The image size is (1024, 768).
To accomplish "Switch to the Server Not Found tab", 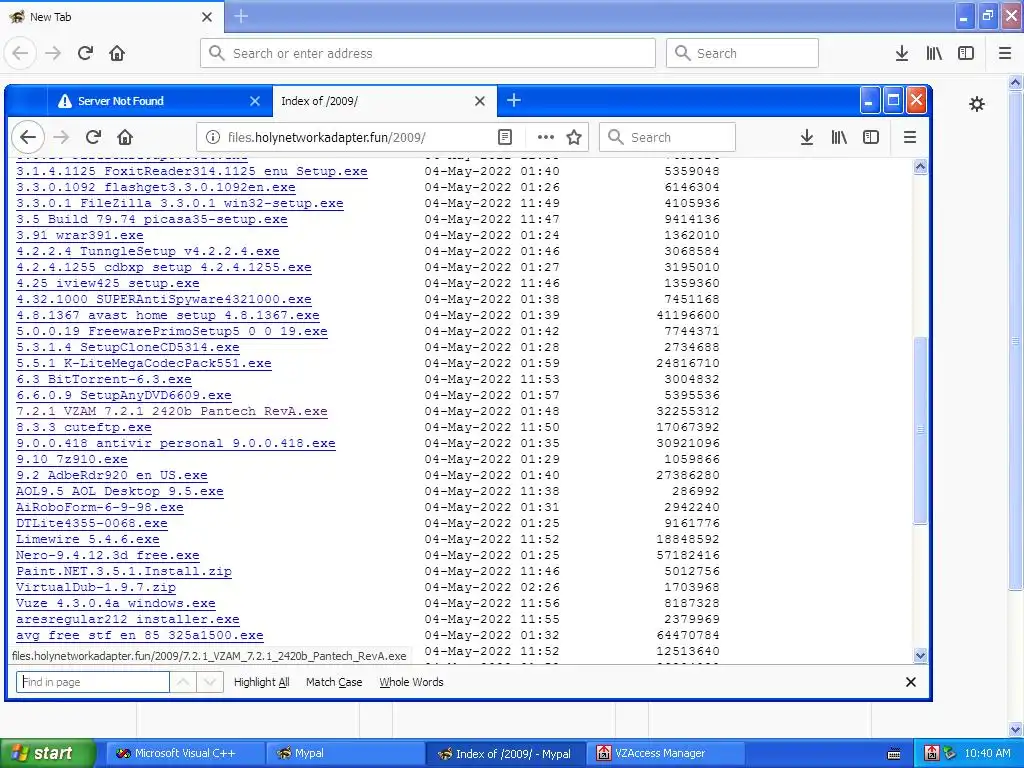I will [159, 101].
